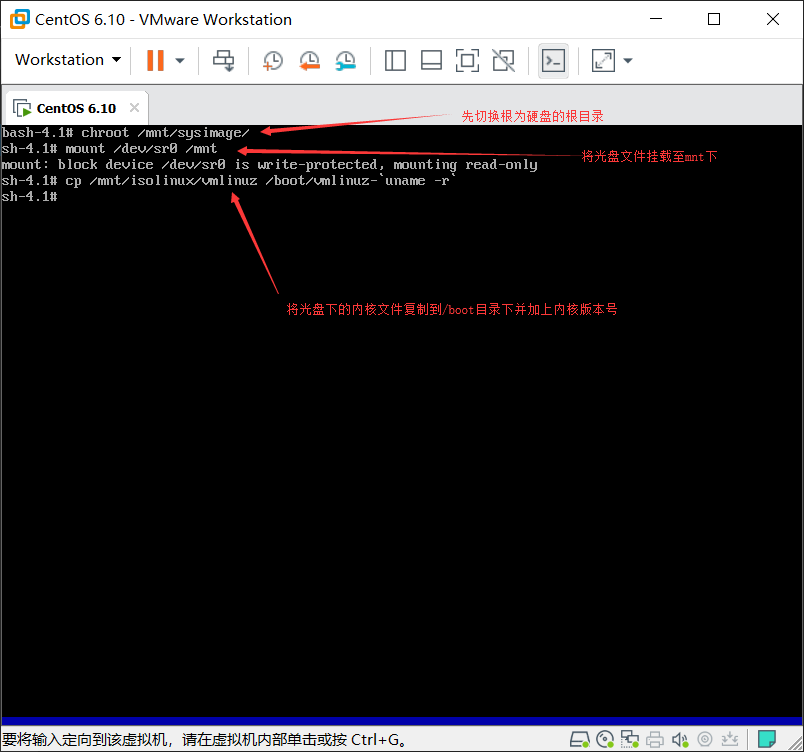Screen dimensions: 804x752
Task: Close the VMware Workstation window
Action: [773, 19]
